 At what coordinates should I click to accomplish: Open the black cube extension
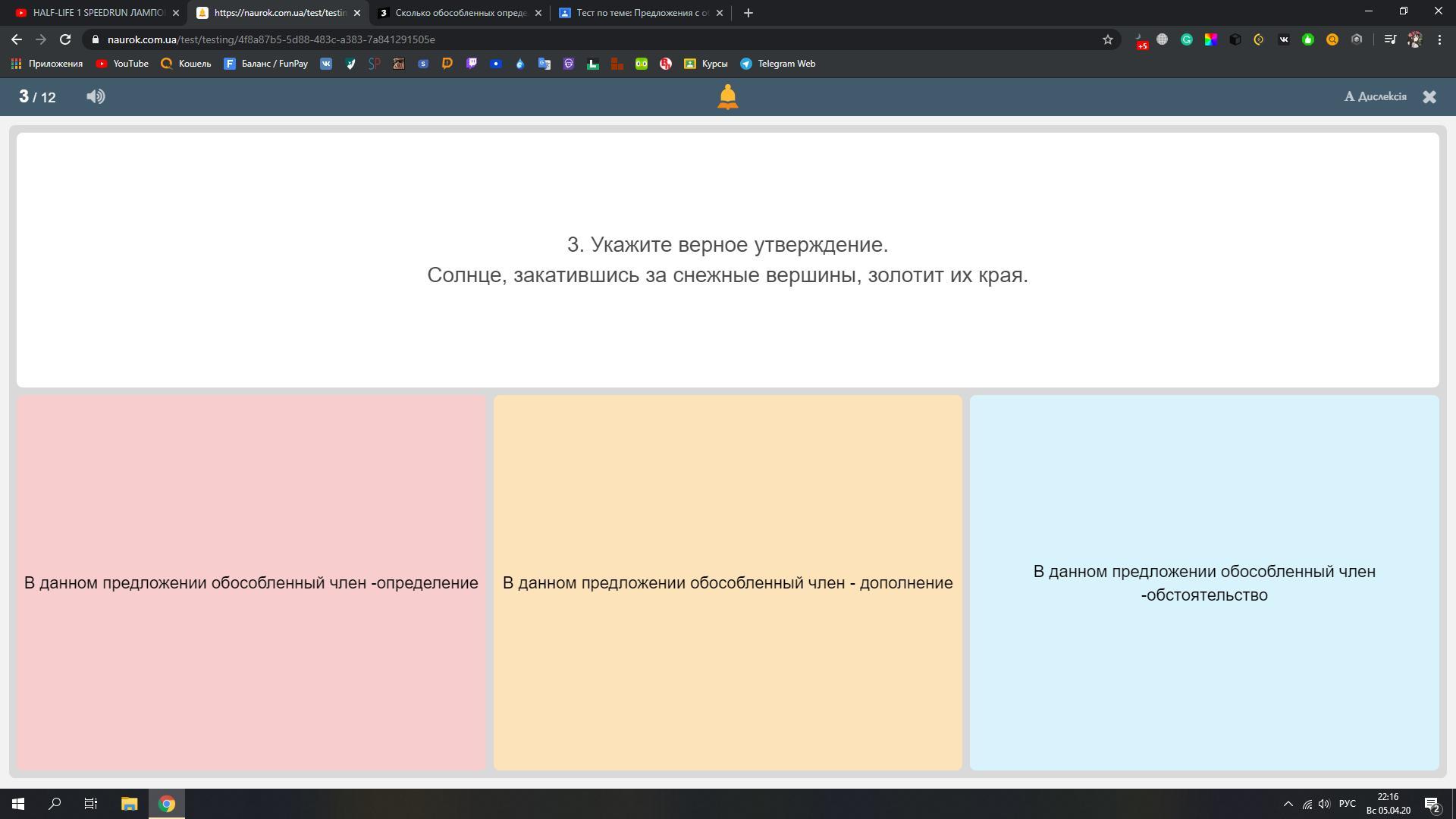coord(1235,39)
